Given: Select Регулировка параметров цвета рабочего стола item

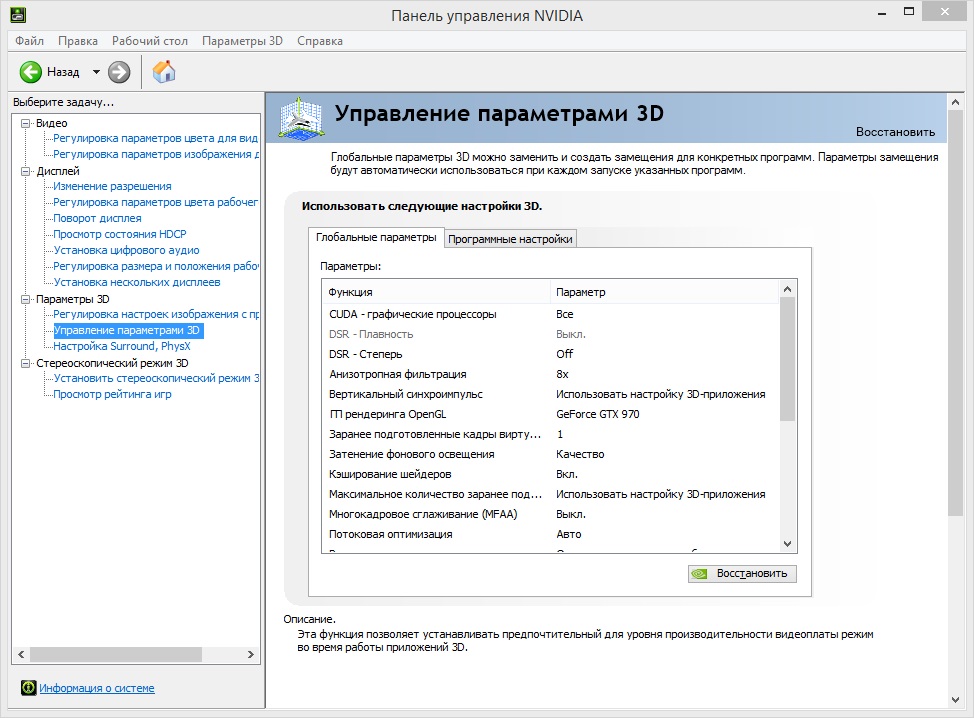Looking at the screenshot, I should (x=155, y=202).
